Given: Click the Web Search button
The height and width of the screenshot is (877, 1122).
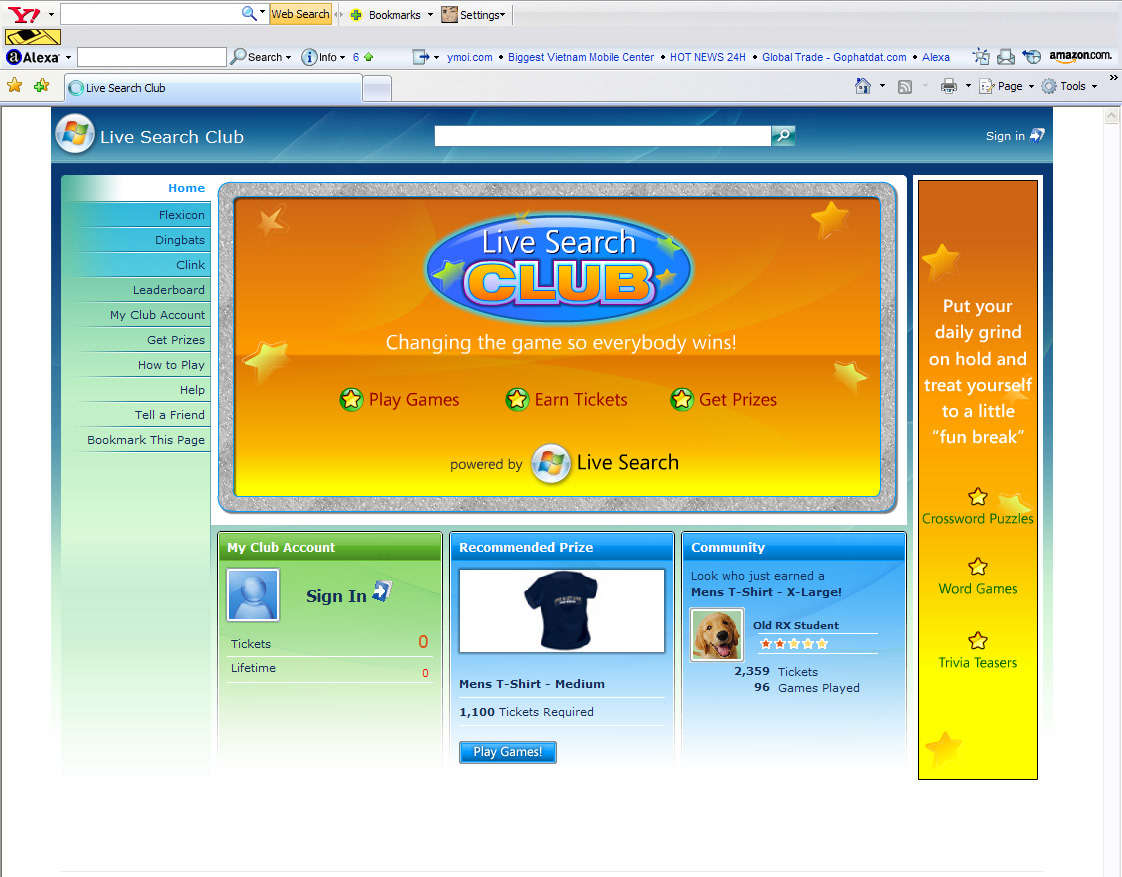Looking at the screenshot, I should [x=301, y=14].
